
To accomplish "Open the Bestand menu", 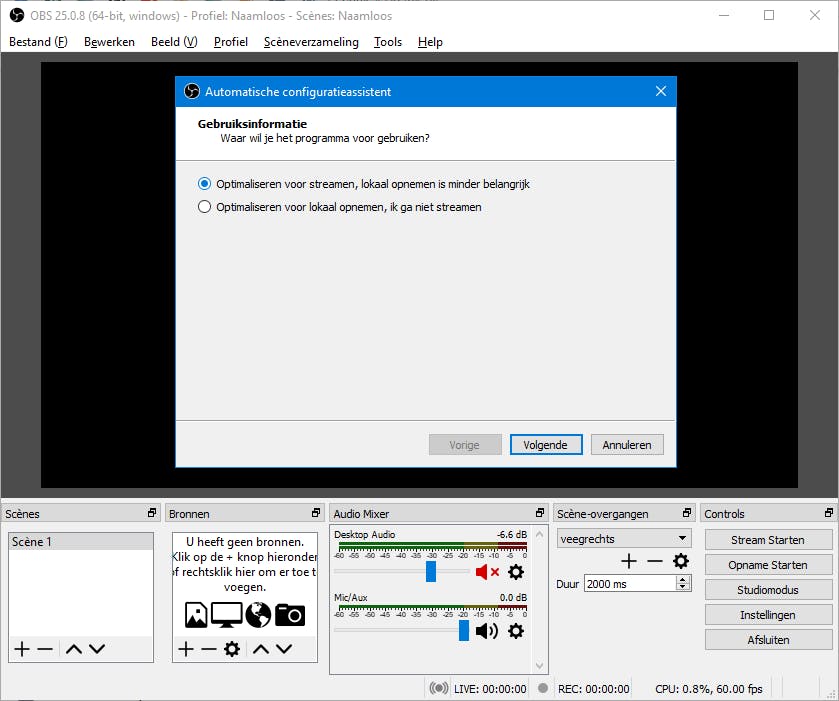I will [39, 42].
